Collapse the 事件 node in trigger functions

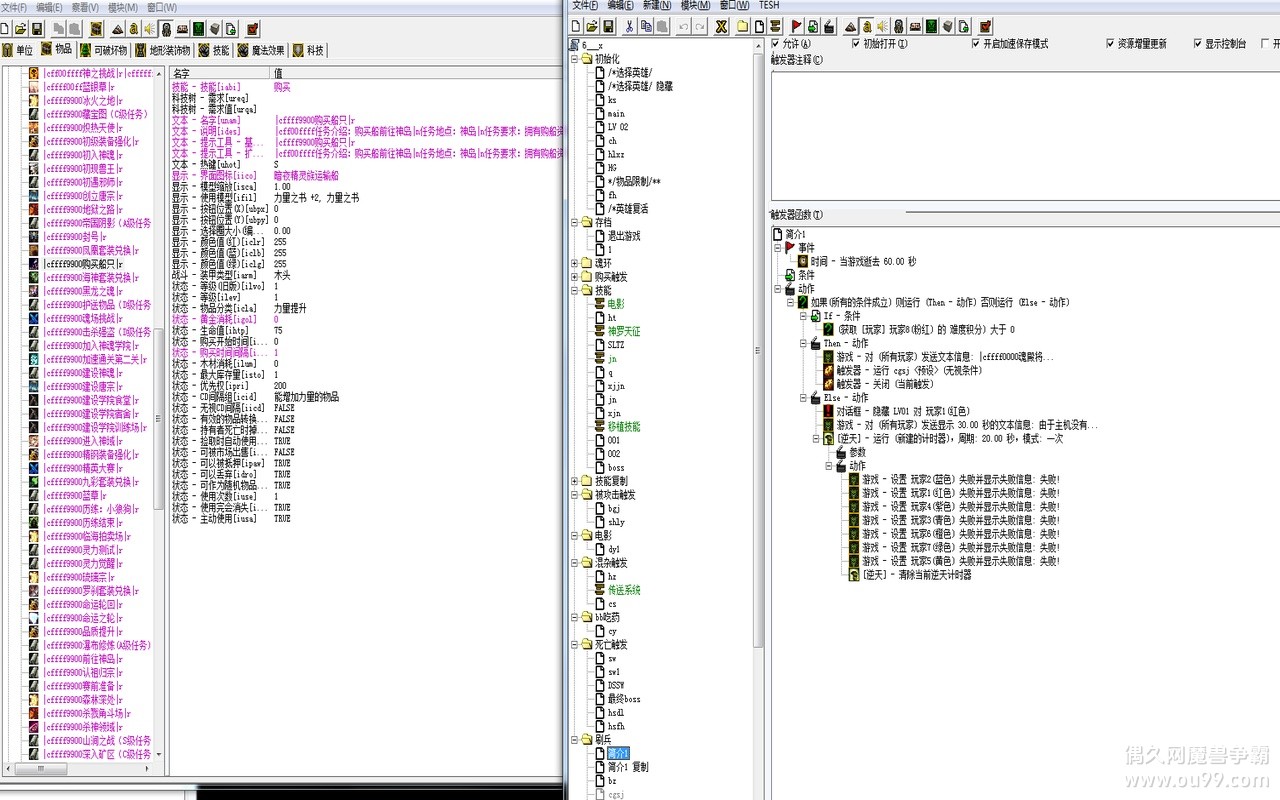coord(778,247)
